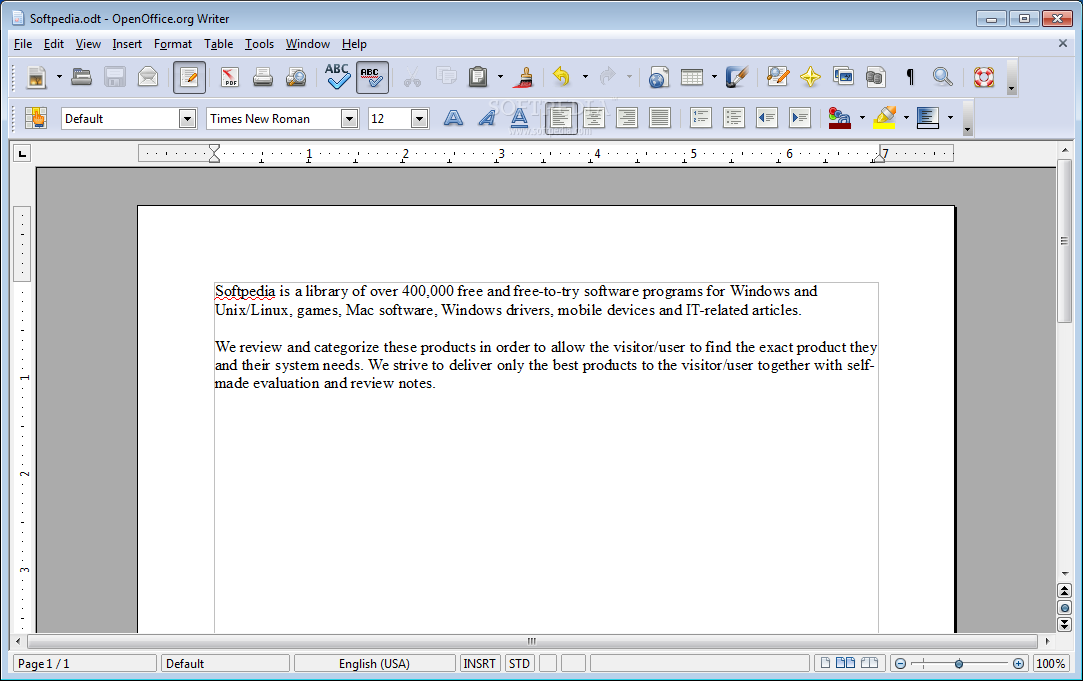Click the Open file icon
1083x681 pixels.
[82, 77]
